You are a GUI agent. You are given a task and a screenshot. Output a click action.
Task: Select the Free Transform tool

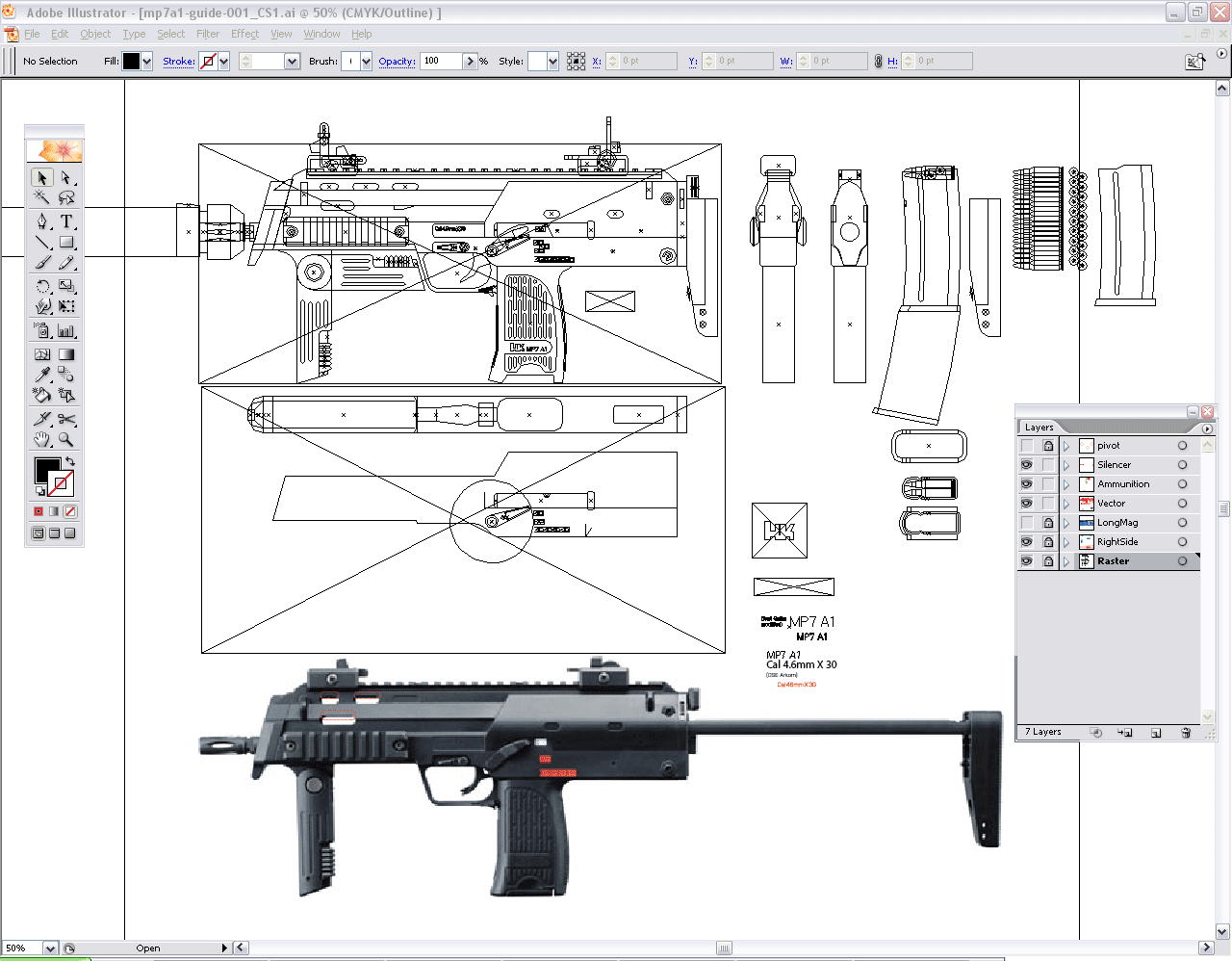[66, 306]
